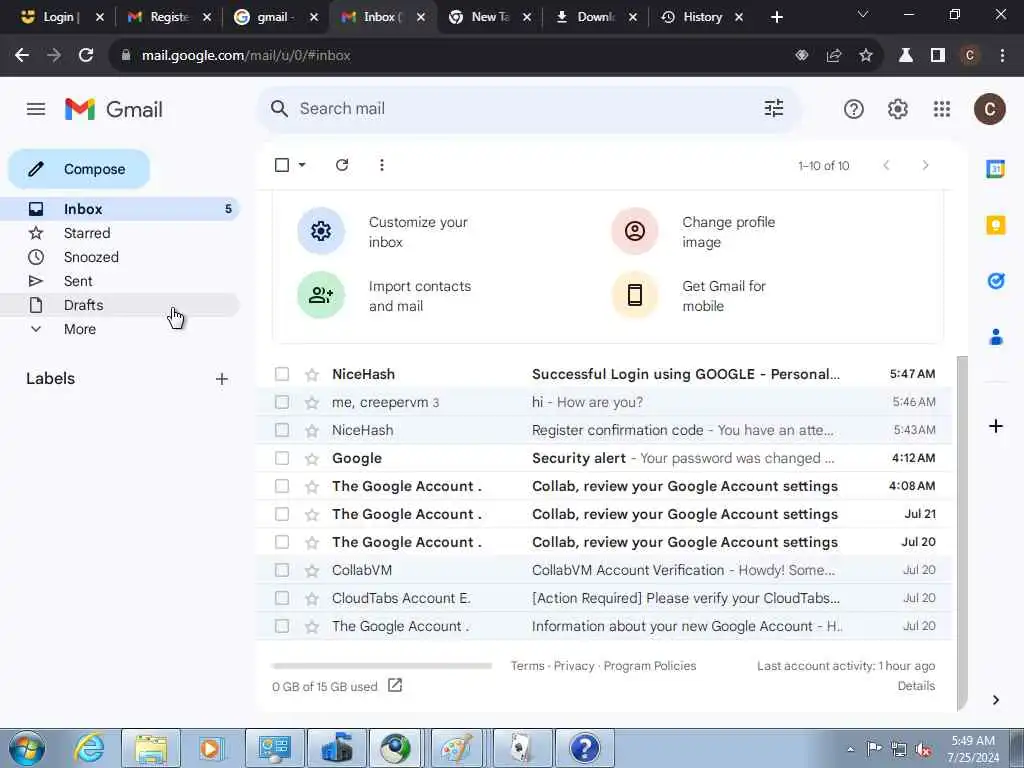Star the CollabVM Account Verification email
1024x768 pixels.
pos(312,571)
